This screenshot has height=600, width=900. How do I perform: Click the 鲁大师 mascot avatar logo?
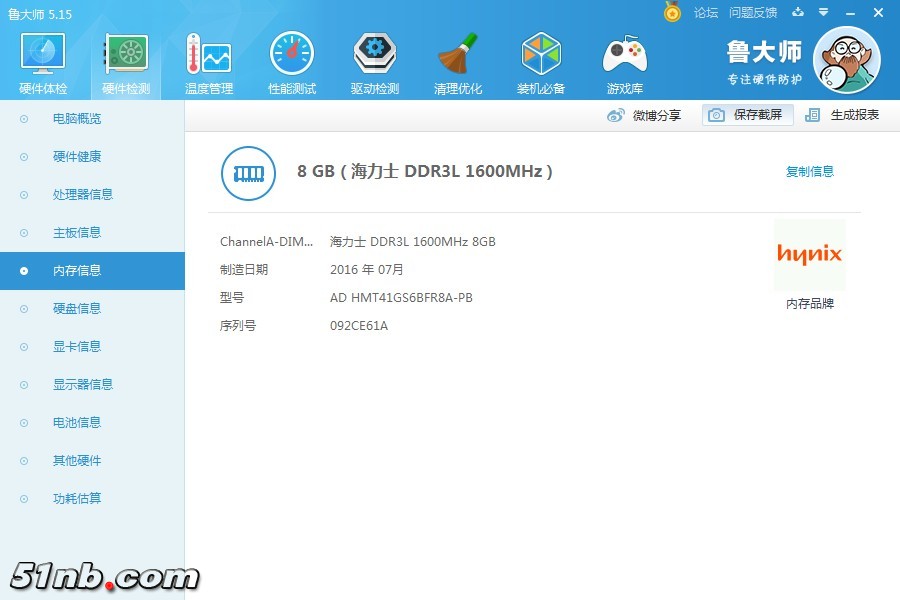(848, 60)
